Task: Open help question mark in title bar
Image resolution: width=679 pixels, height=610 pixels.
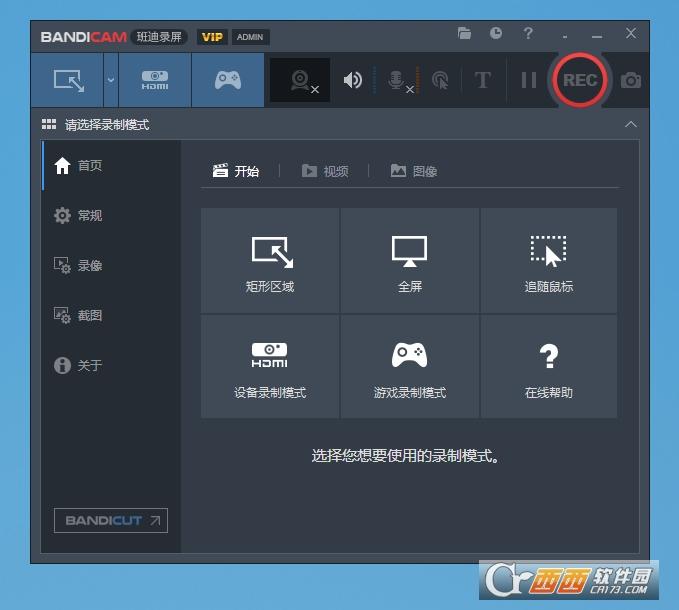Action: pyautogui.click(x=528, y=33)
